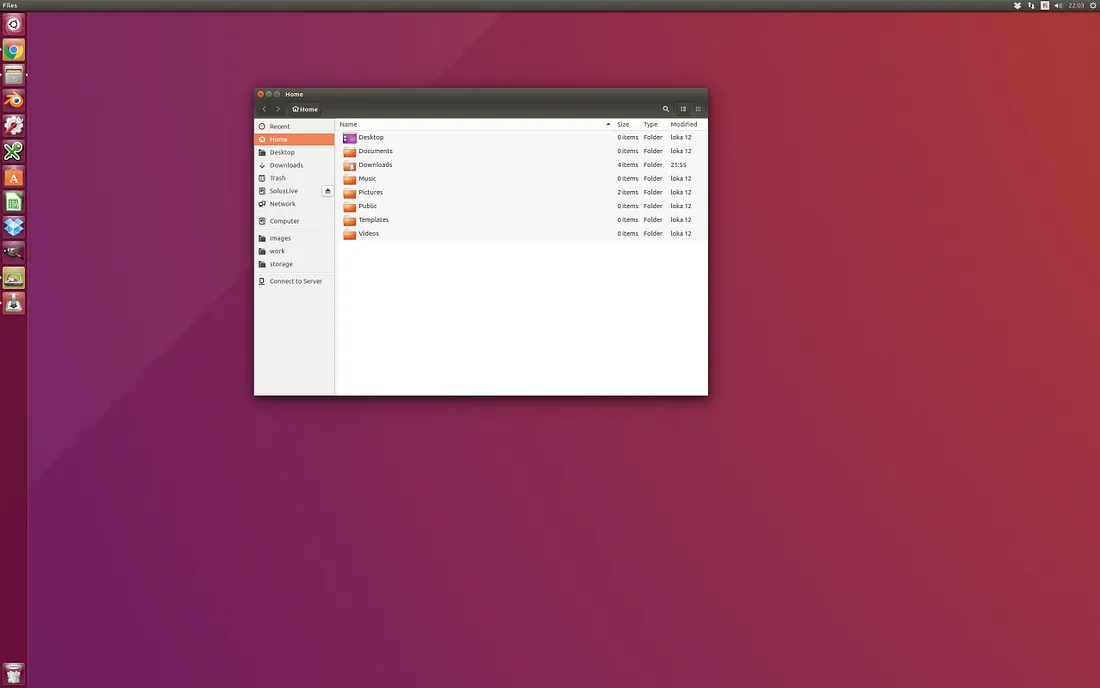The width and height of the screenshot is (1100, 688).
Task: Open the volume indicator menu
Action: point(1058,6)
